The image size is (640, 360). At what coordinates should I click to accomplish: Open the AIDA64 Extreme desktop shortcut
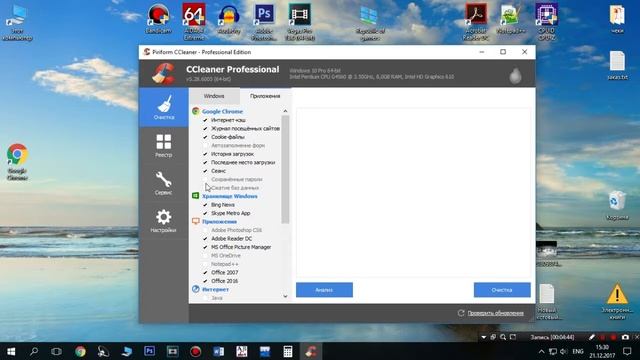click(194, 22)
